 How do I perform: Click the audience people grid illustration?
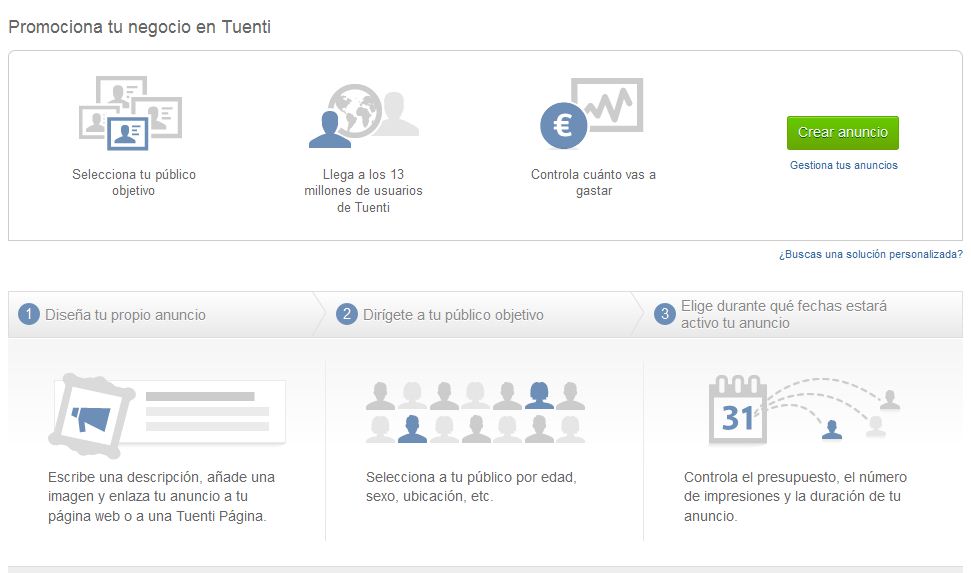[x=475, y=412]
